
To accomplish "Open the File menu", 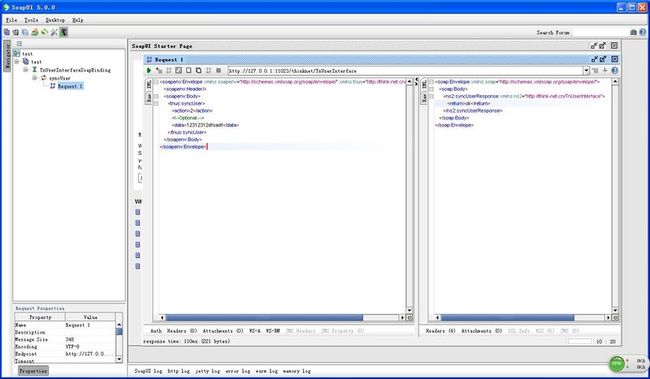I will pyautogui.click(x=12, y=20).
